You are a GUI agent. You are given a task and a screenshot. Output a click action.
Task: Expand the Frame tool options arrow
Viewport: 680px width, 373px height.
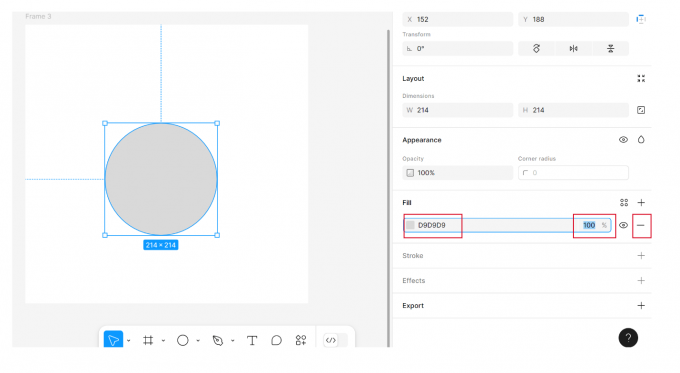click(163, 341)
